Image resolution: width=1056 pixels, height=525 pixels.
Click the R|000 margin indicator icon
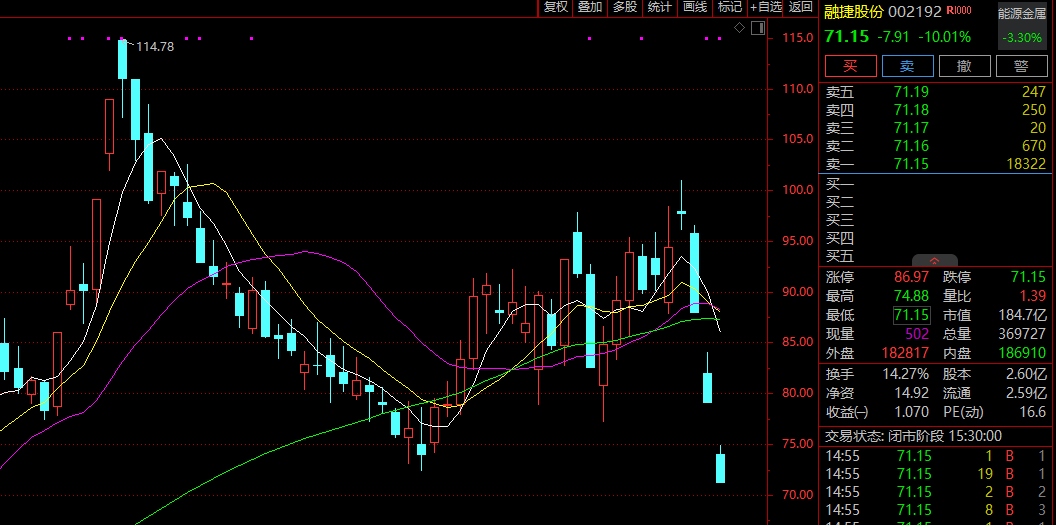[959, 11]
